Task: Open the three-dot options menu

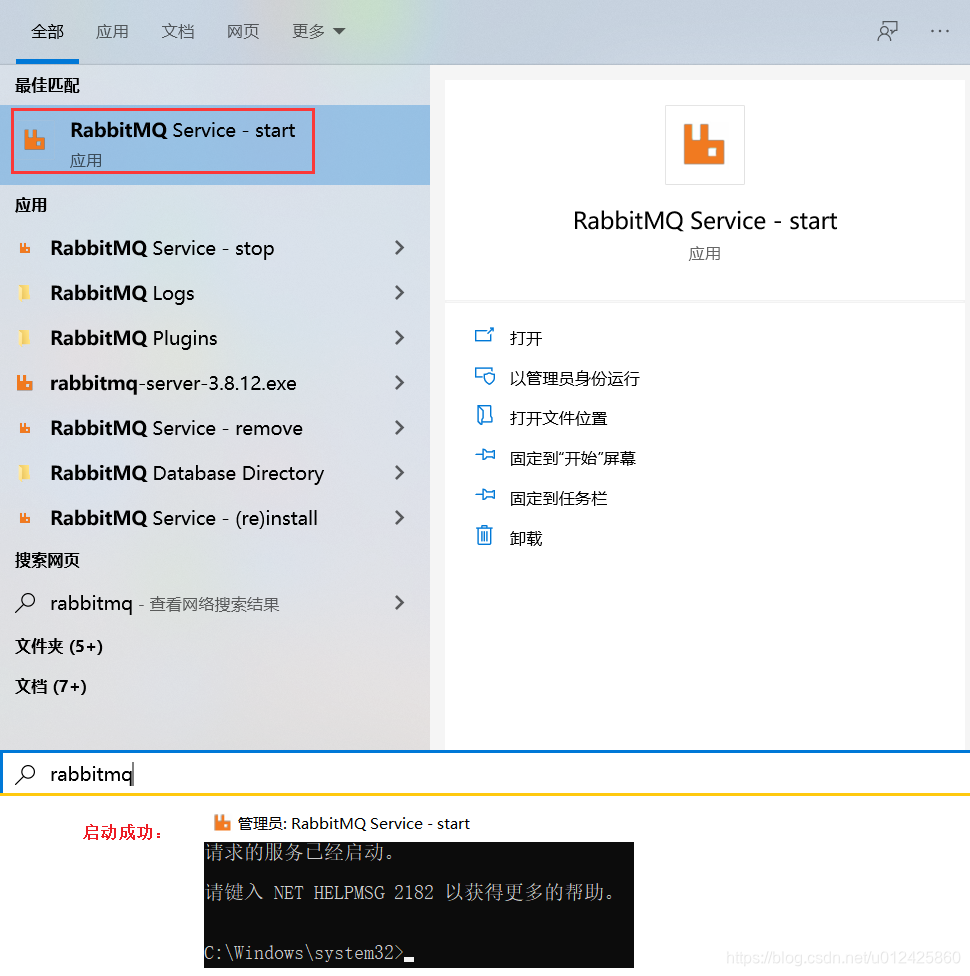Action: pyautogui.click(x=939, y=31)
